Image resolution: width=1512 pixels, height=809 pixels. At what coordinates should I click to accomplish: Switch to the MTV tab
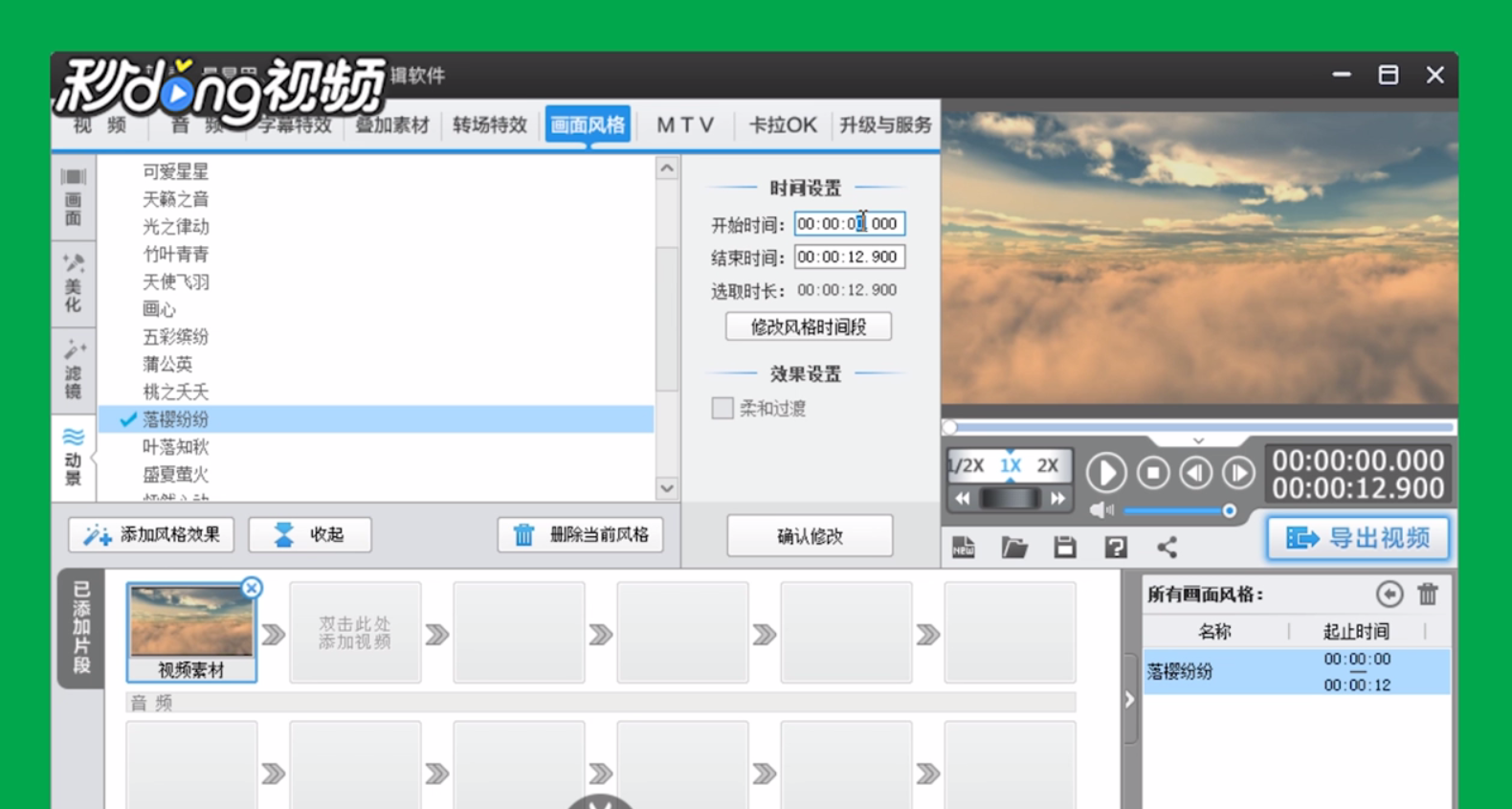[x=685, y=125]
